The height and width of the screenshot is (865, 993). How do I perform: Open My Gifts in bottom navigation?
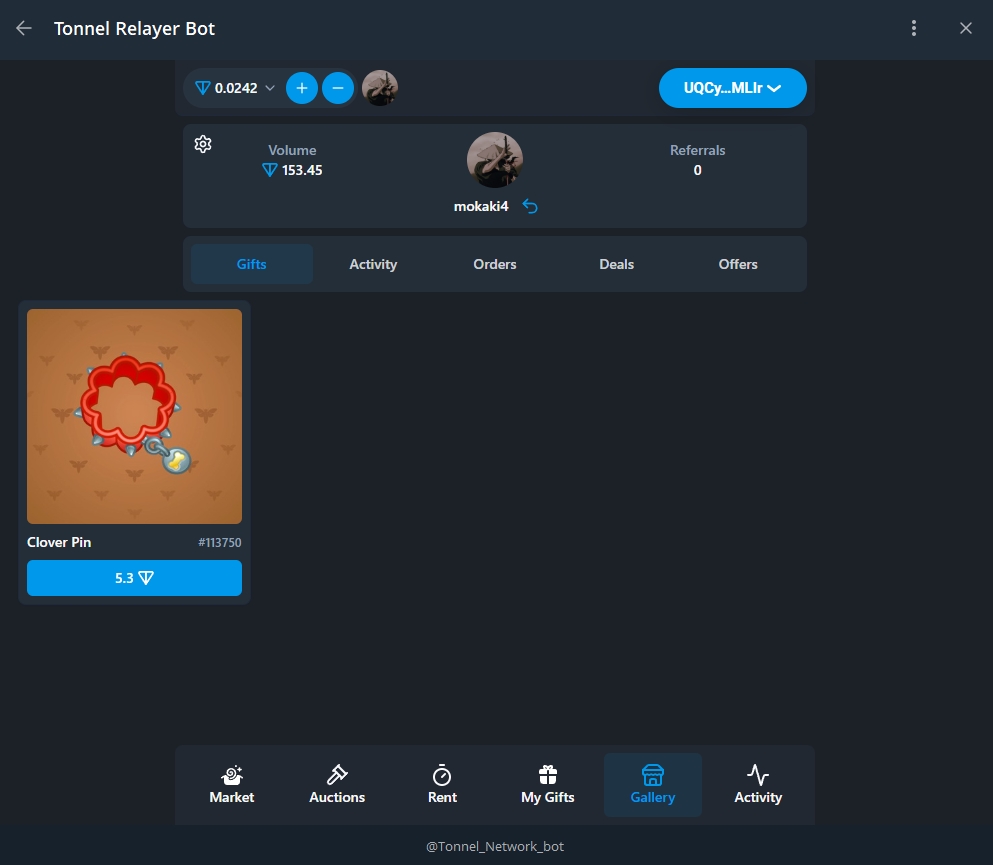548,785
